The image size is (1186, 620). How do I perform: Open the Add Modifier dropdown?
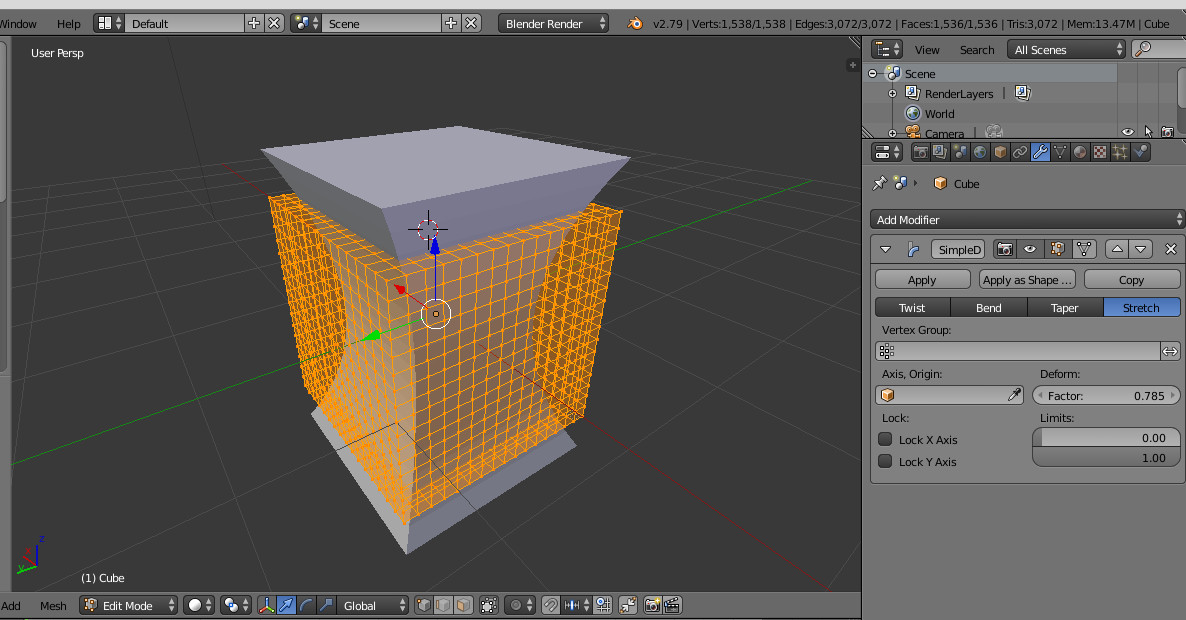(x=1026, y=219)
